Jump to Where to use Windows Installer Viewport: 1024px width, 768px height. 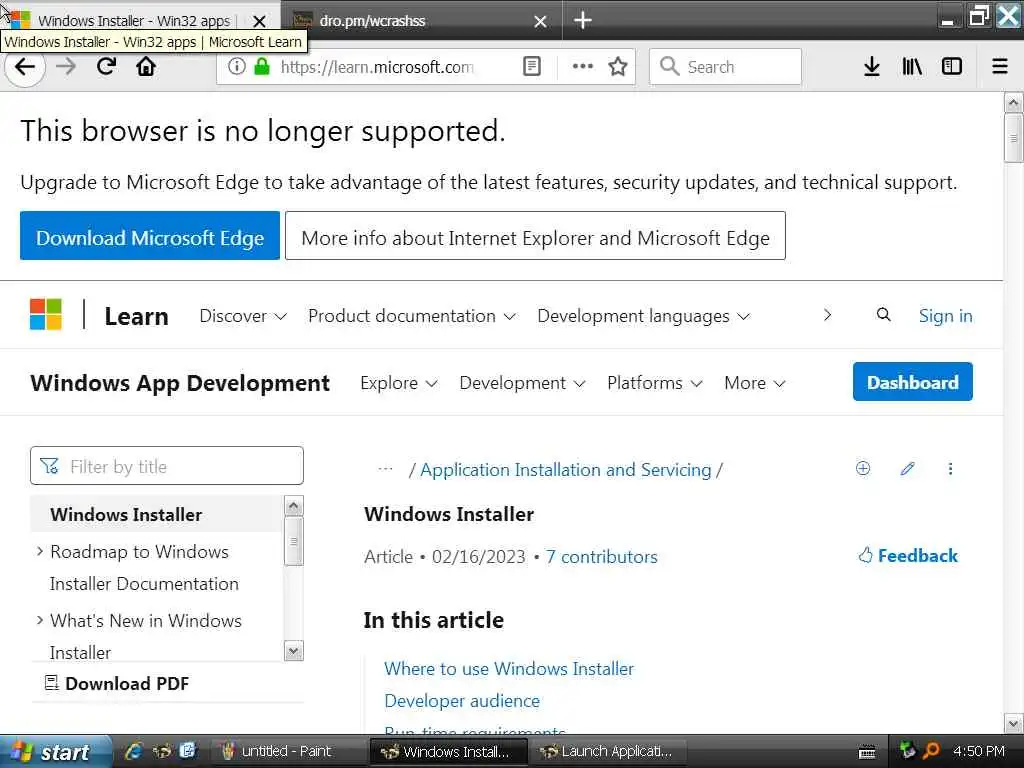point(509,669)
